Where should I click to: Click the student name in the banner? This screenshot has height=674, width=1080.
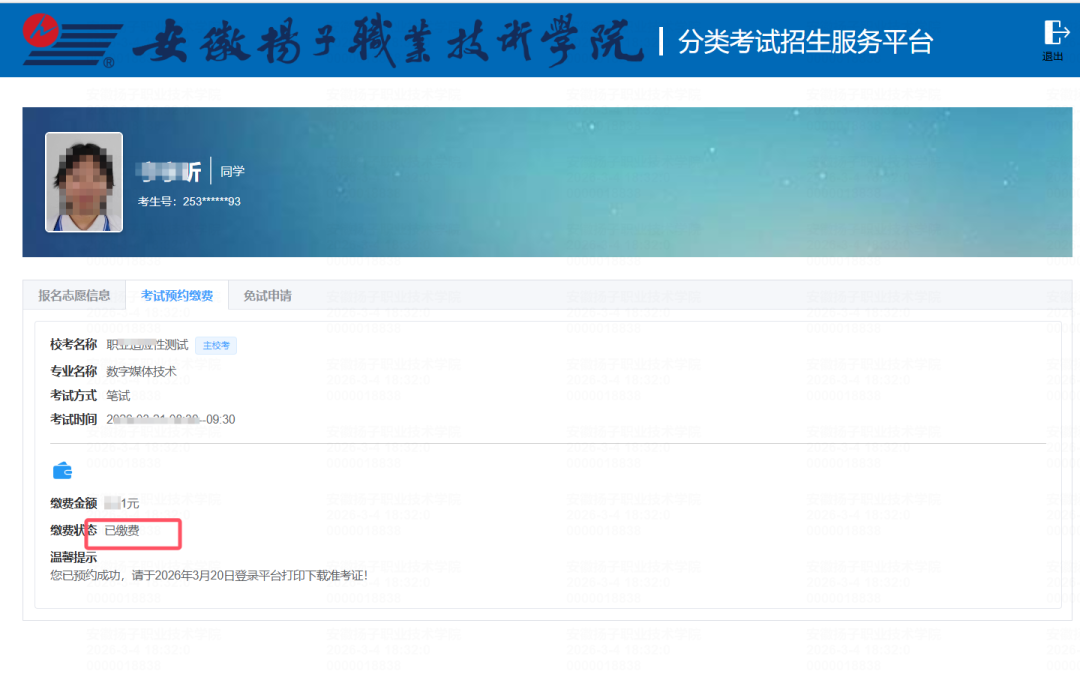click(x=170, y=172)
